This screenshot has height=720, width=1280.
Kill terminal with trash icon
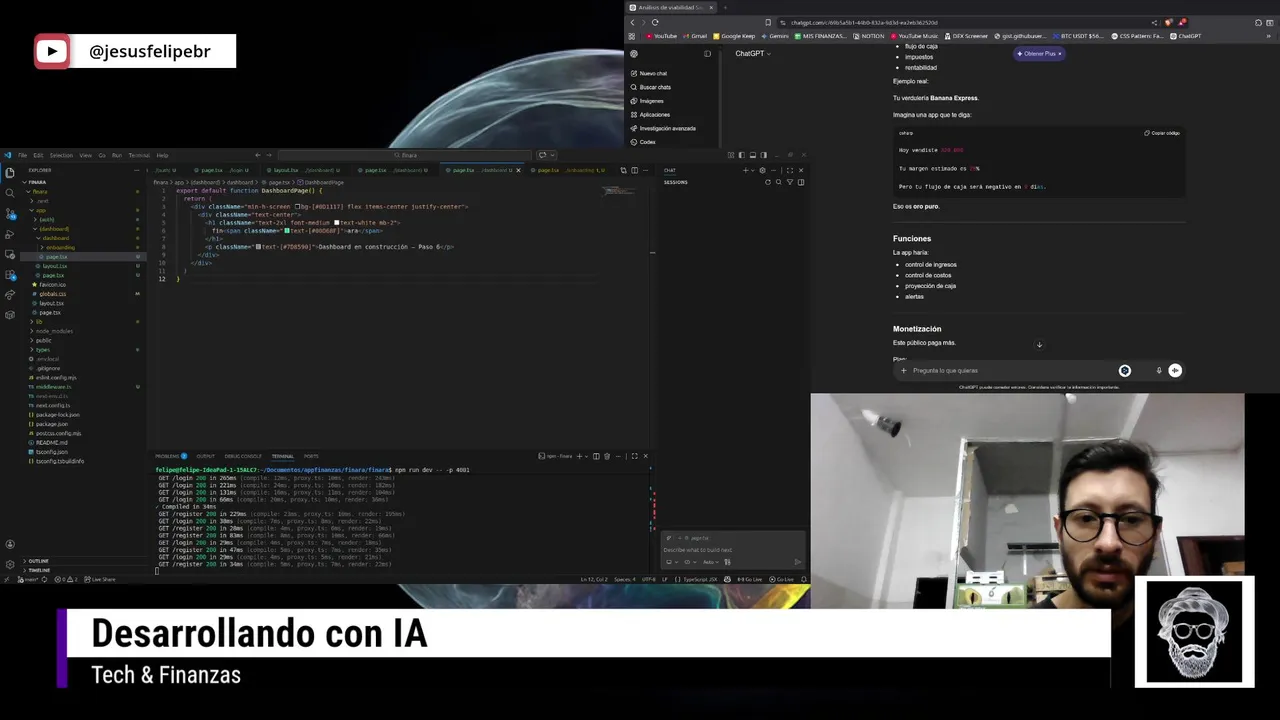point(607,456)
